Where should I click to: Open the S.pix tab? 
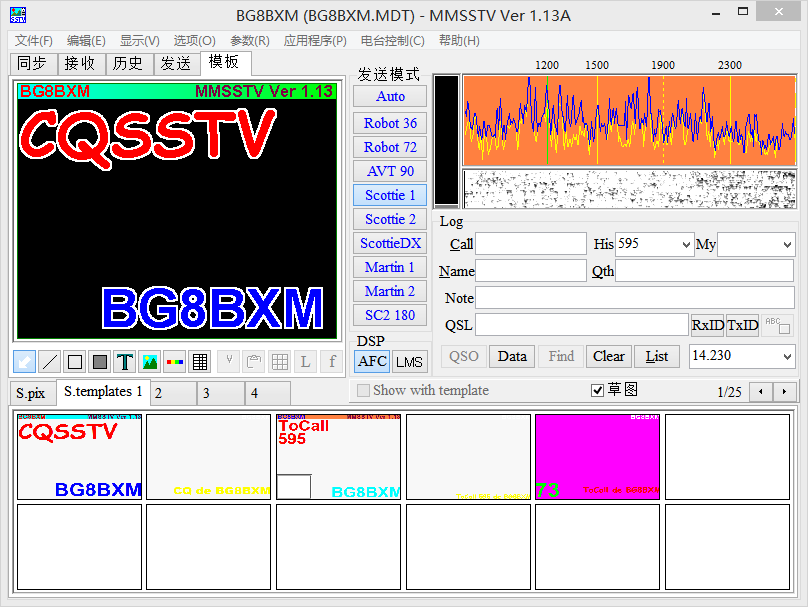tap(31, 393)
